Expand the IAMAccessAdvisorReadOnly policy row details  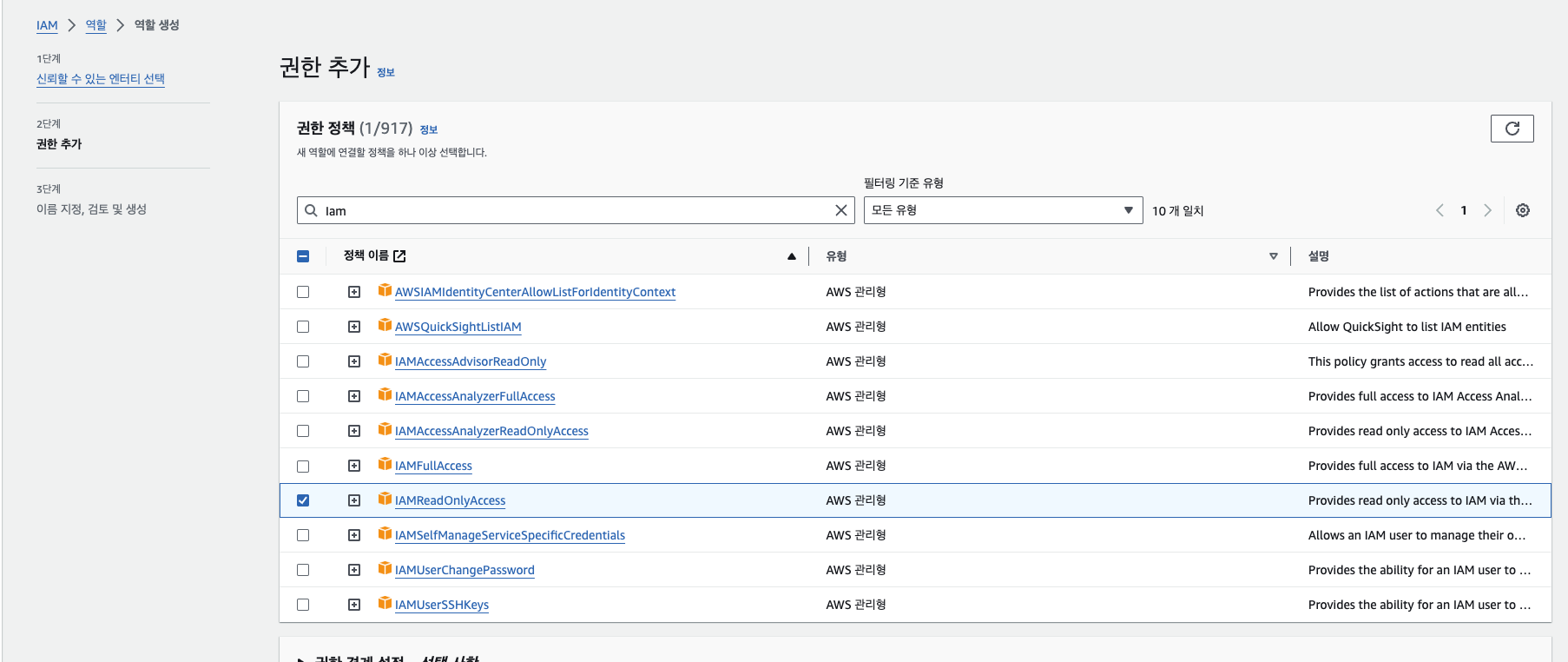pyautogui.click(x=354, y=361)
